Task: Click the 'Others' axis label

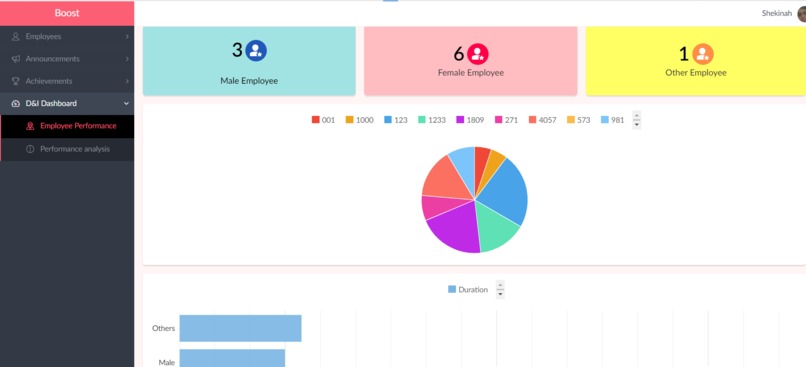Action: [x=163, y=328]
